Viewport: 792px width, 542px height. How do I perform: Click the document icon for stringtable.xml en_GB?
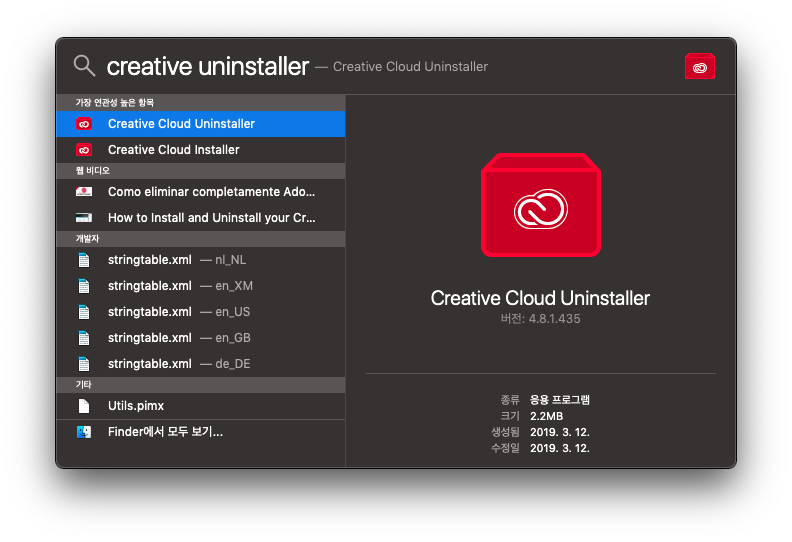coord(84,338)
